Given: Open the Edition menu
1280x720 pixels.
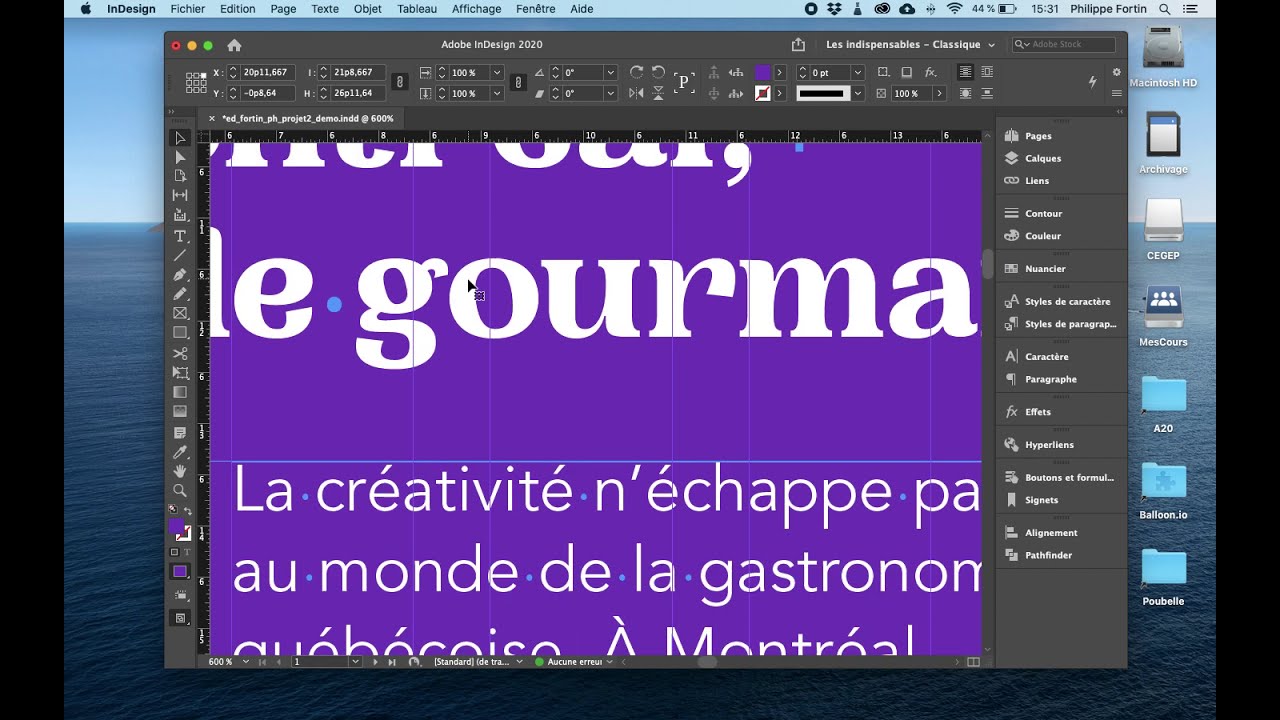Looking at the screenshot, I should pyautogui.click(x=238, y=9).
